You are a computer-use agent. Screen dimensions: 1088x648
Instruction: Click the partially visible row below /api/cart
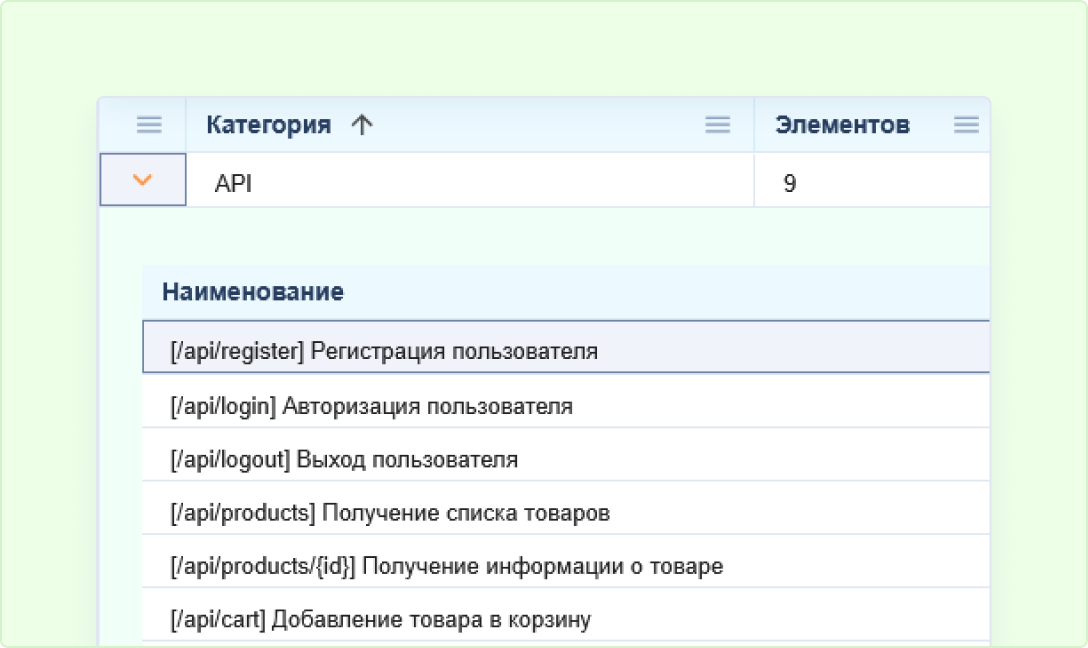pos(560,644)
